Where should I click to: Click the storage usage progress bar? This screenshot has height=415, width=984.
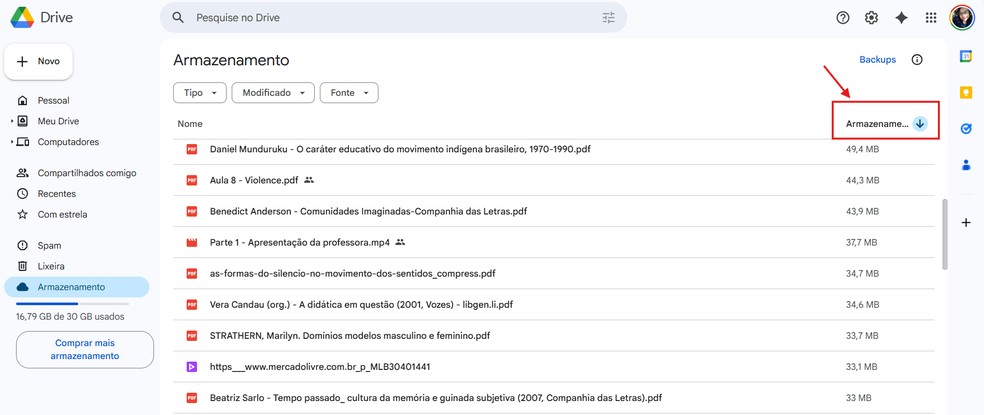(x=72, y=303)
